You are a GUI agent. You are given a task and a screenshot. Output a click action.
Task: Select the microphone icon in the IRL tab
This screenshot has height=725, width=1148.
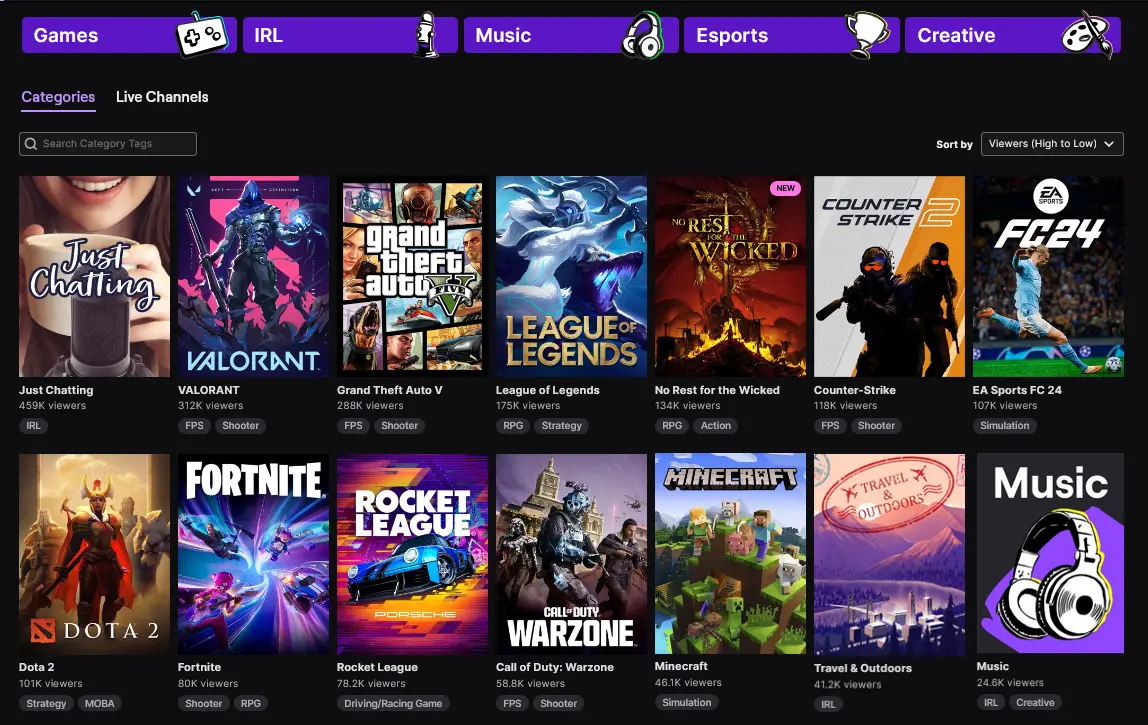coord(428,33)
